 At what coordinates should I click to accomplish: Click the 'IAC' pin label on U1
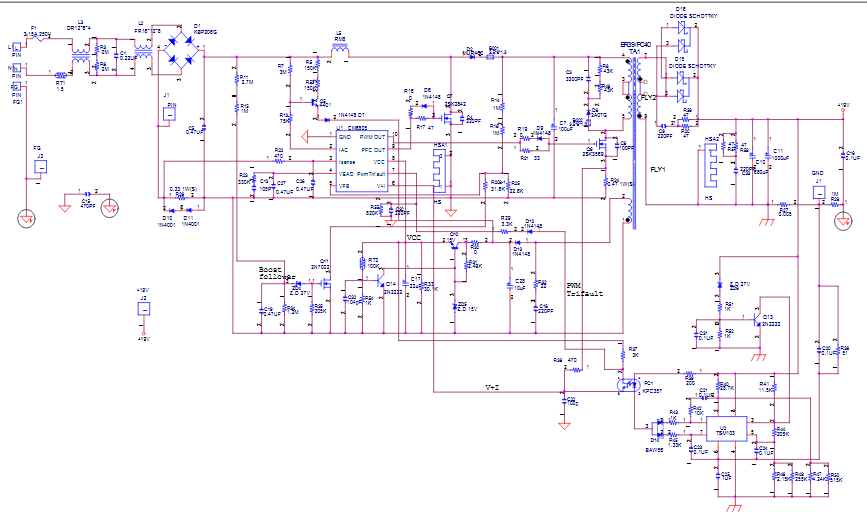pyautogui.click(x=343, y=150)
